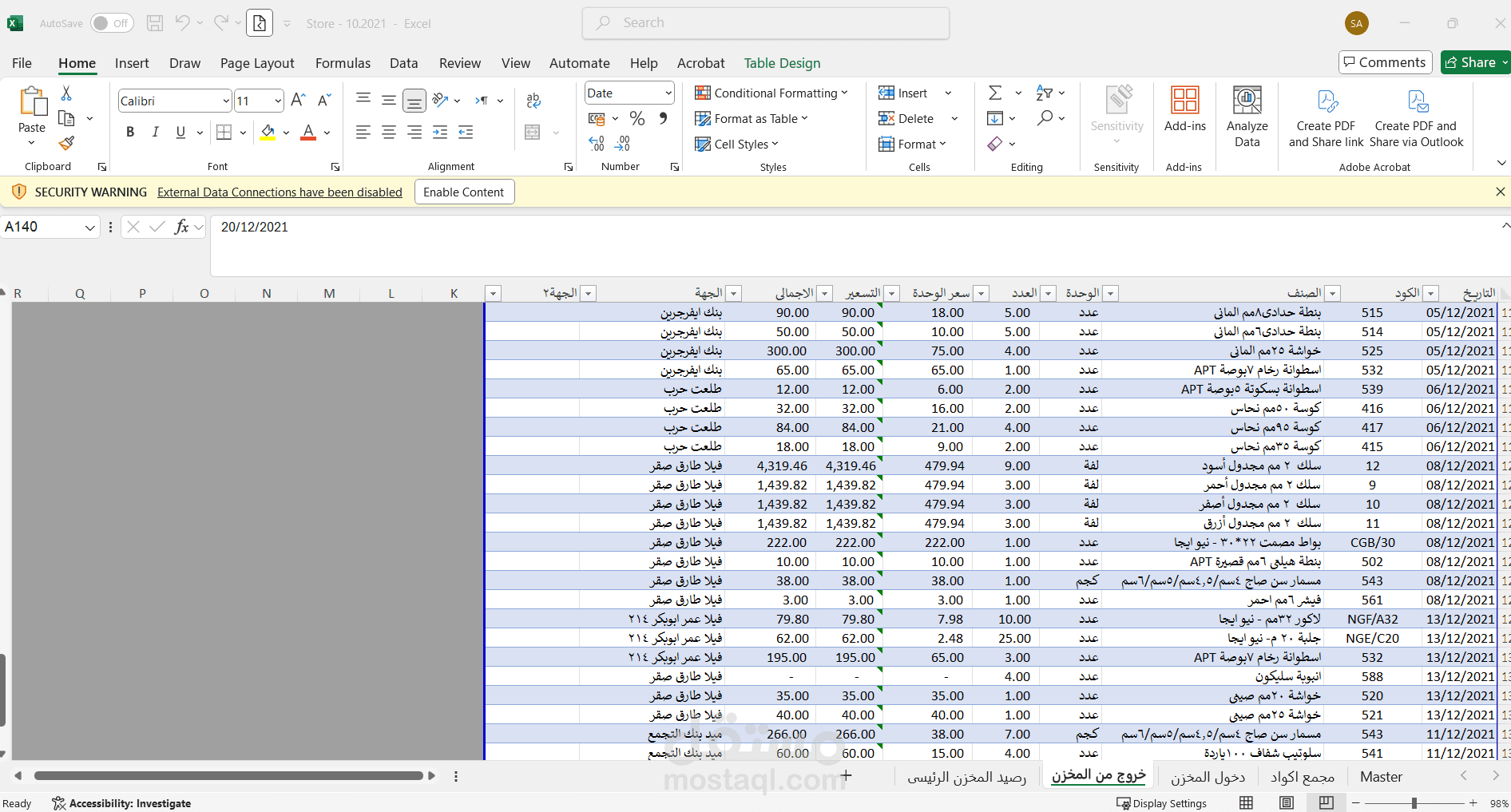Adjust the zoom slider handle

click(x=1414, y=803)
